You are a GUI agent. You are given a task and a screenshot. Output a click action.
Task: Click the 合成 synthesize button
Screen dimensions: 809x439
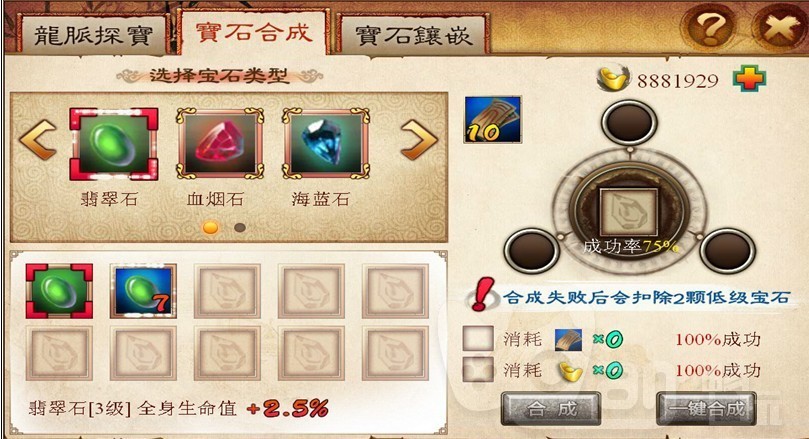click(551, 409)
